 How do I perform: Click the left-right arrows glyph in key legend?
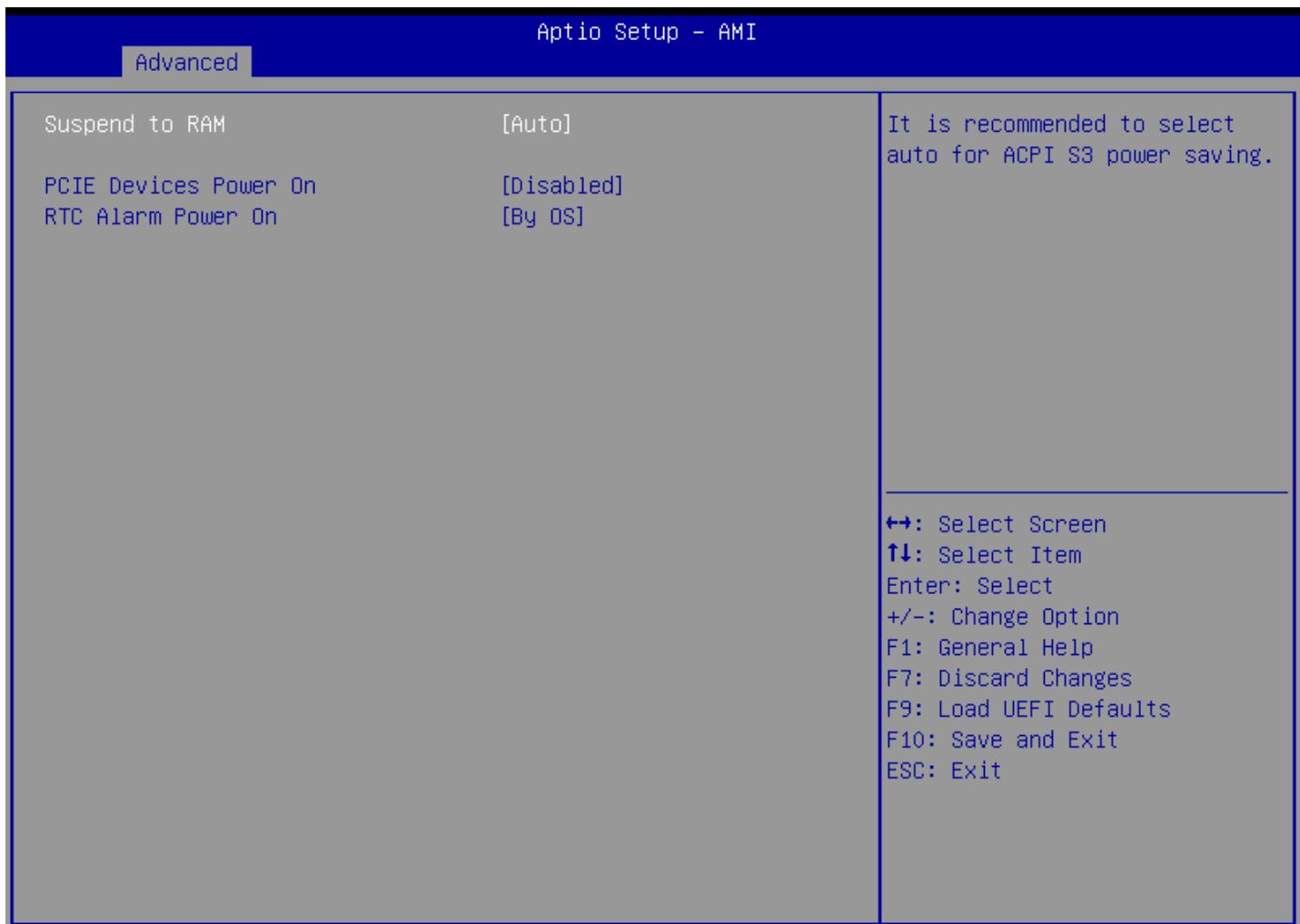click(x=901, y=525)
